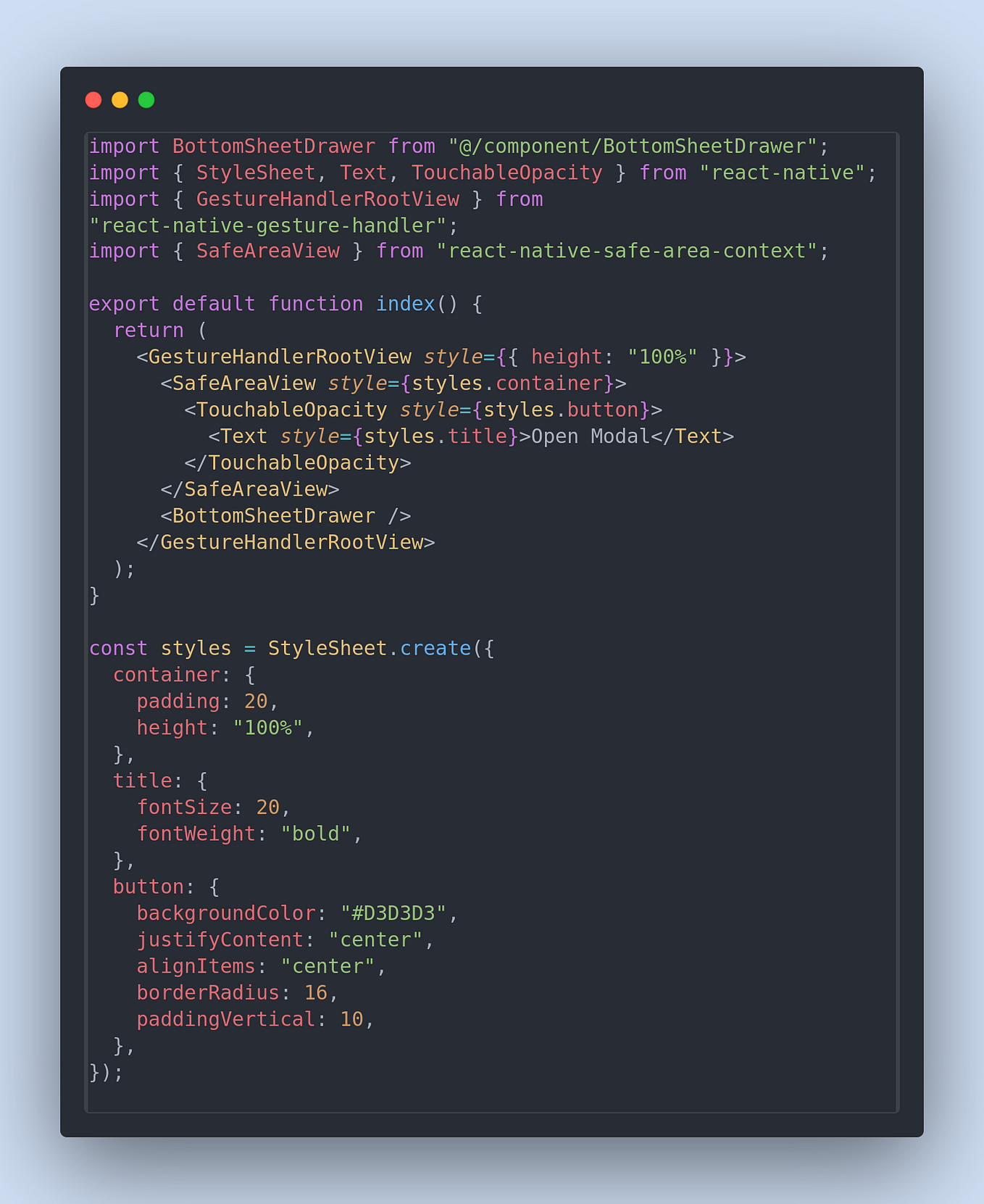Click the green maximize window dot

tap(146, 100)
